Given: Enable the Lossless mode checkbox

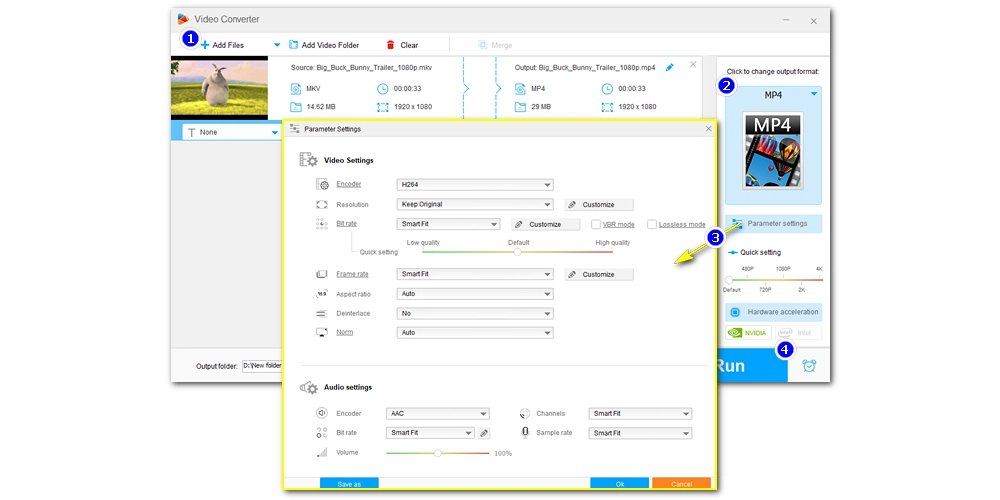Looking at the screenshot, I should tap(652, 224).
